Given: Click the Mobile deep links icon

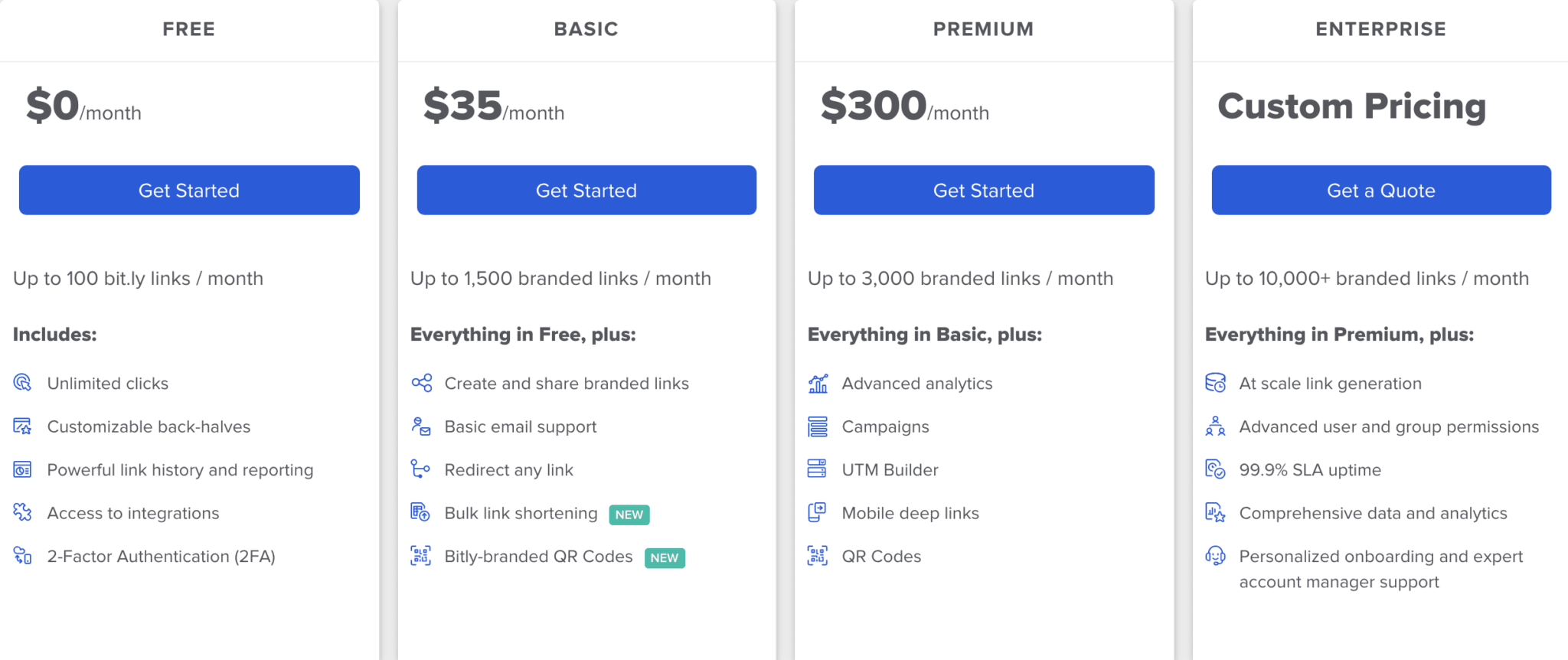Looking at the screenshot, I should 818,512.
